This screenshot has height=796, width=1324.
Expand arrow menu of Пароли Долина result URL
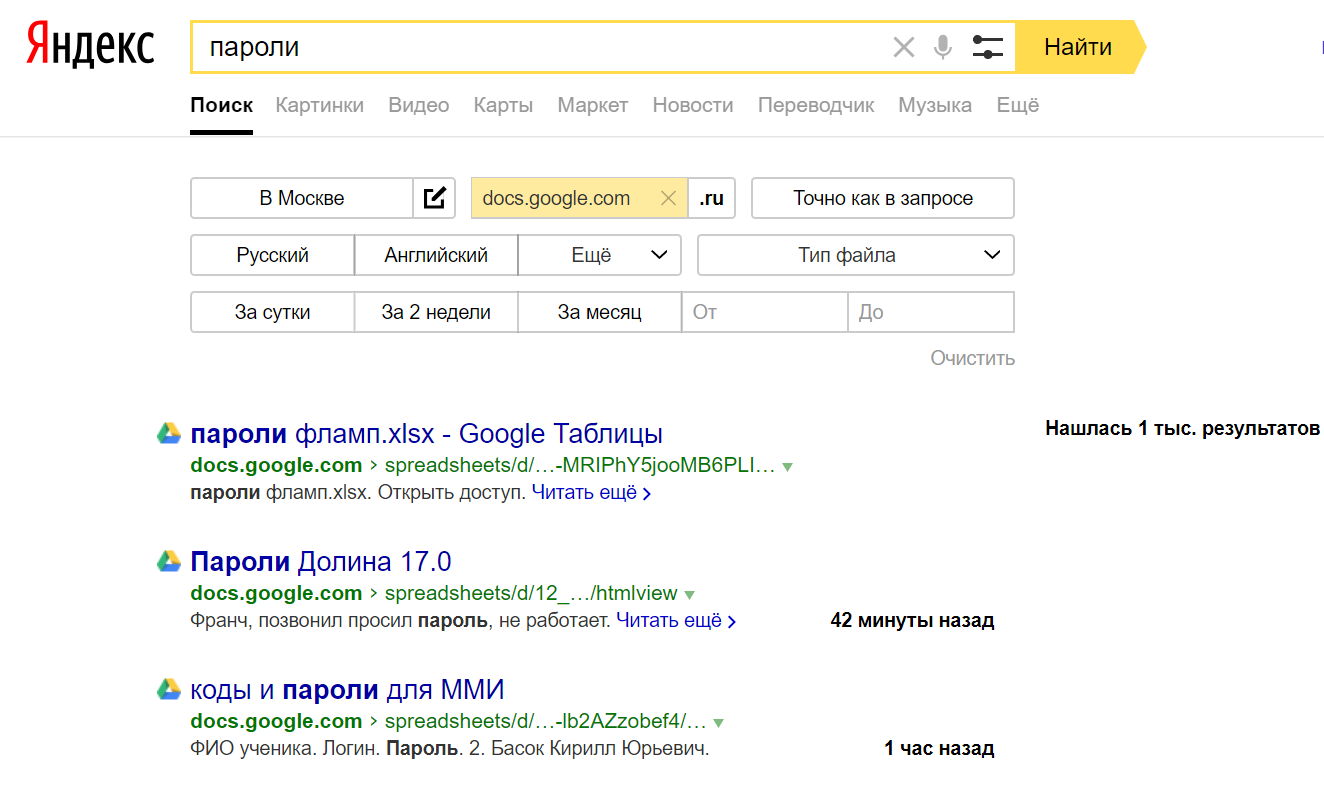click(x=689, y=595)
